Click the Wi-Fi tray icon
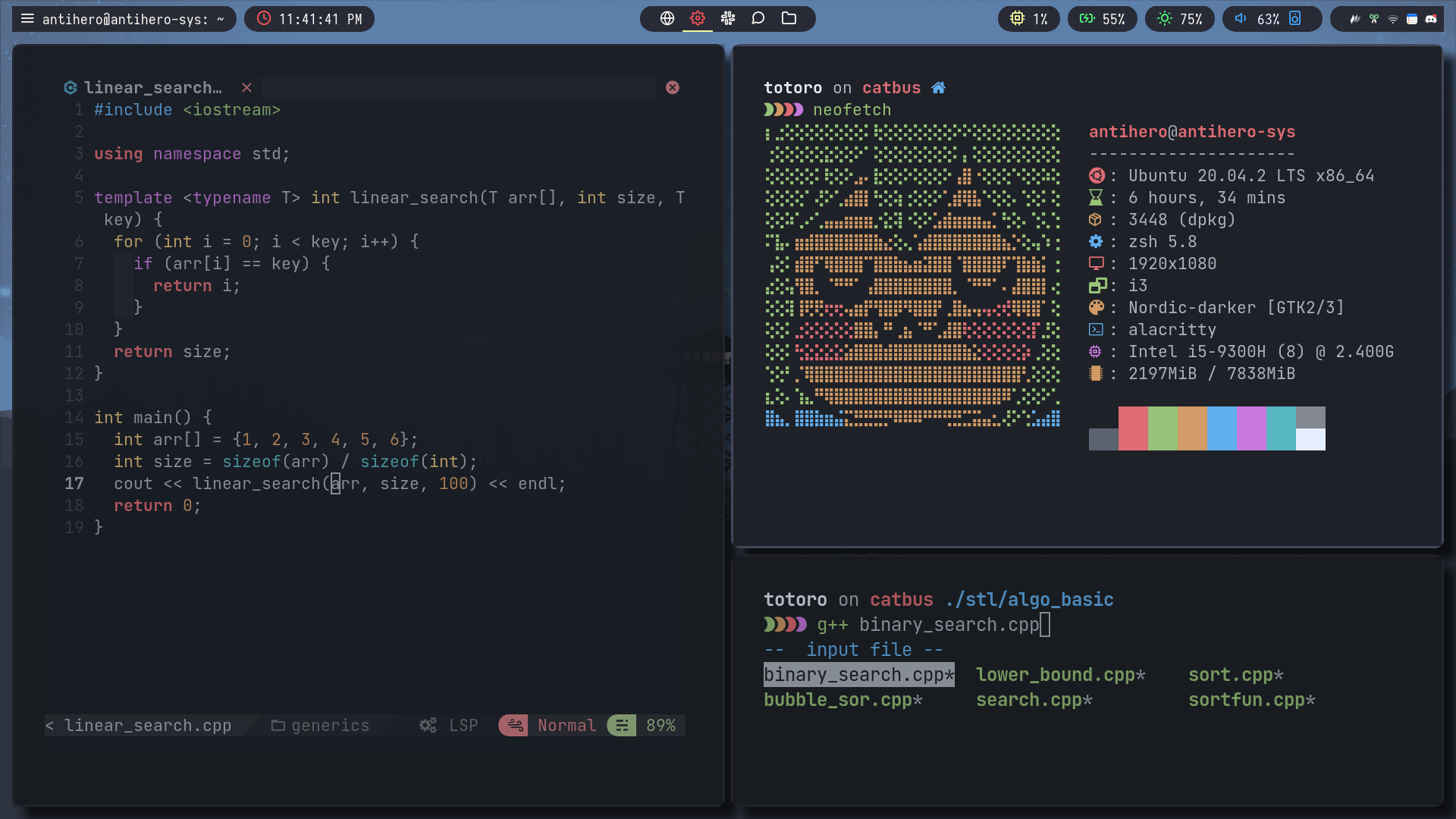 point(1393,19)
